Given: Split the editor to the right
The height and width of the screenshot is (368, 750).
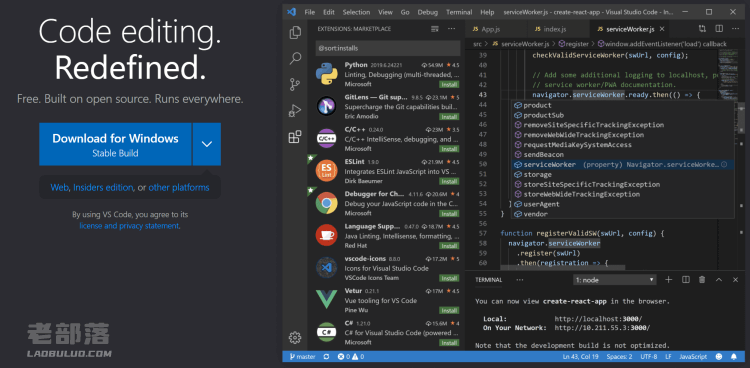Looking at the screenshot, I should click(x=719, y=29).
